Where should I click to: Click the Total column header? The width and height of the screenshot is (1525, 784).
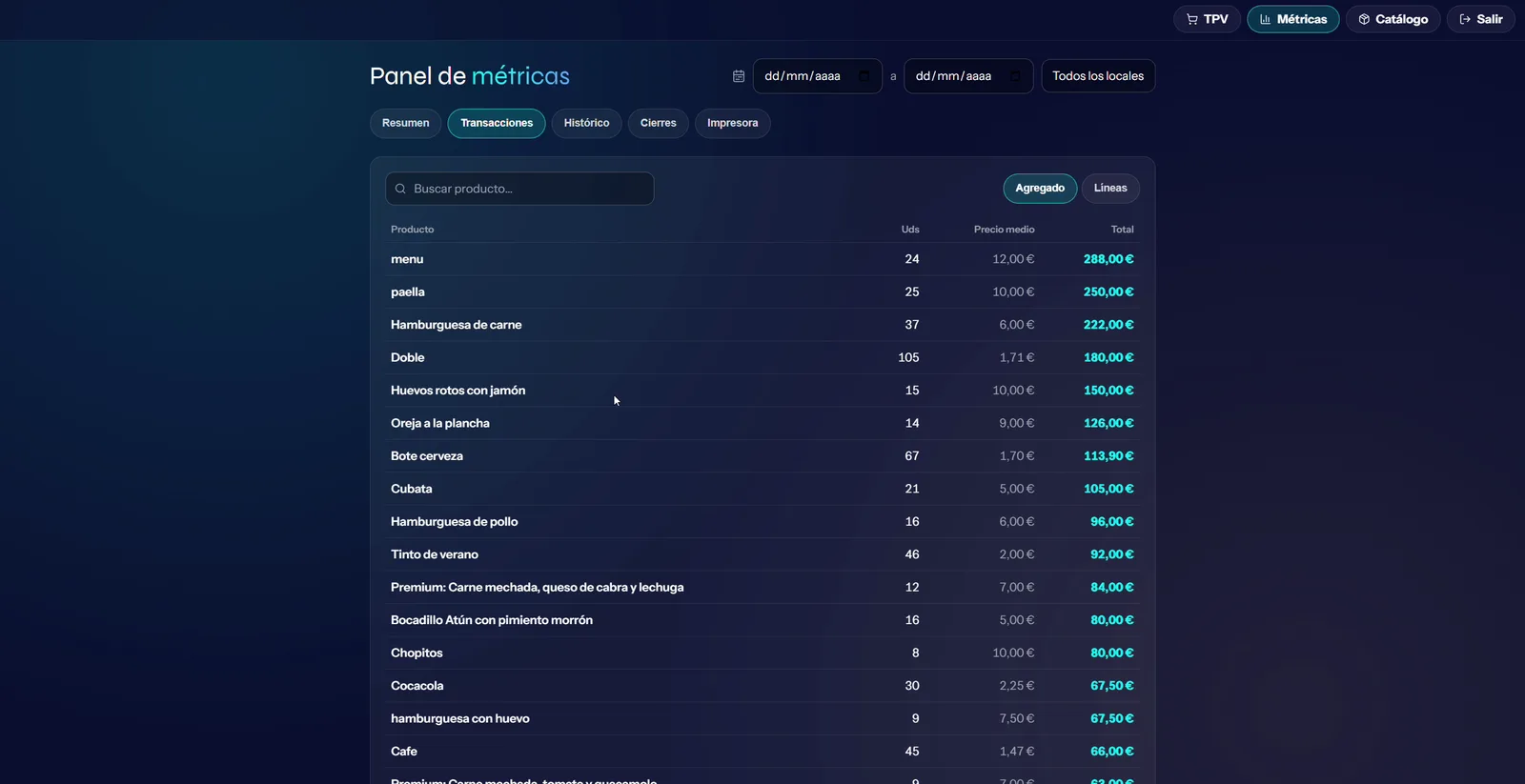point(1122,230)
